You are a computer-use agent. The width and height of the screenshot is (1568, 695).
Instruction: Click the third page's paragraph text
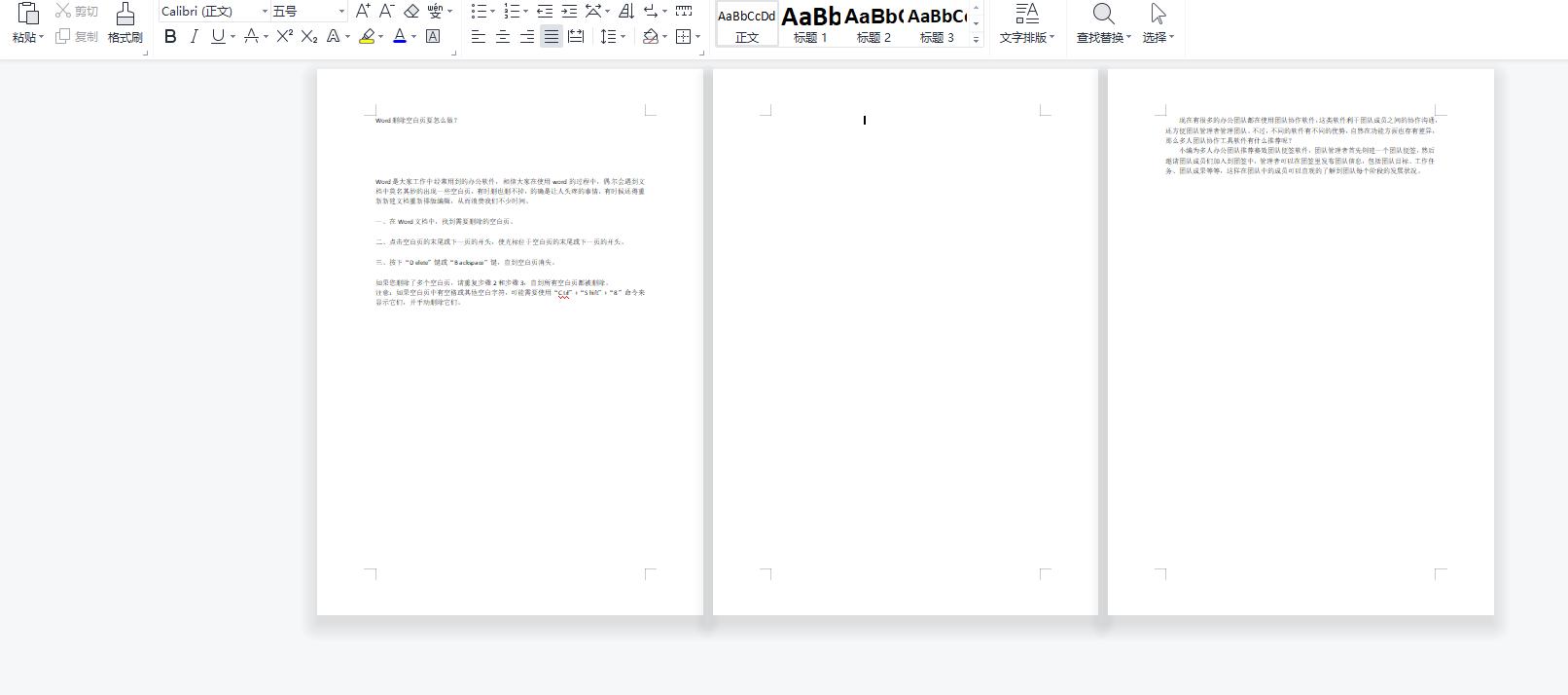(1301, 145)
